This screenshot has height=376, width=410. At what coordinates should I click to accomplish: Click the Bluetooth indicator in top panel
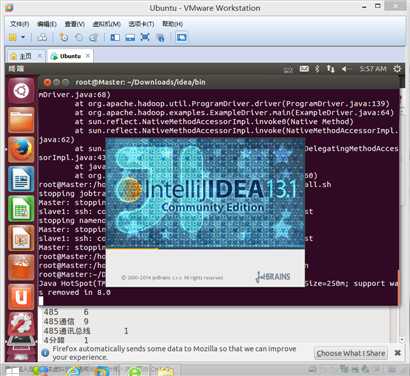tap(317, 69)
